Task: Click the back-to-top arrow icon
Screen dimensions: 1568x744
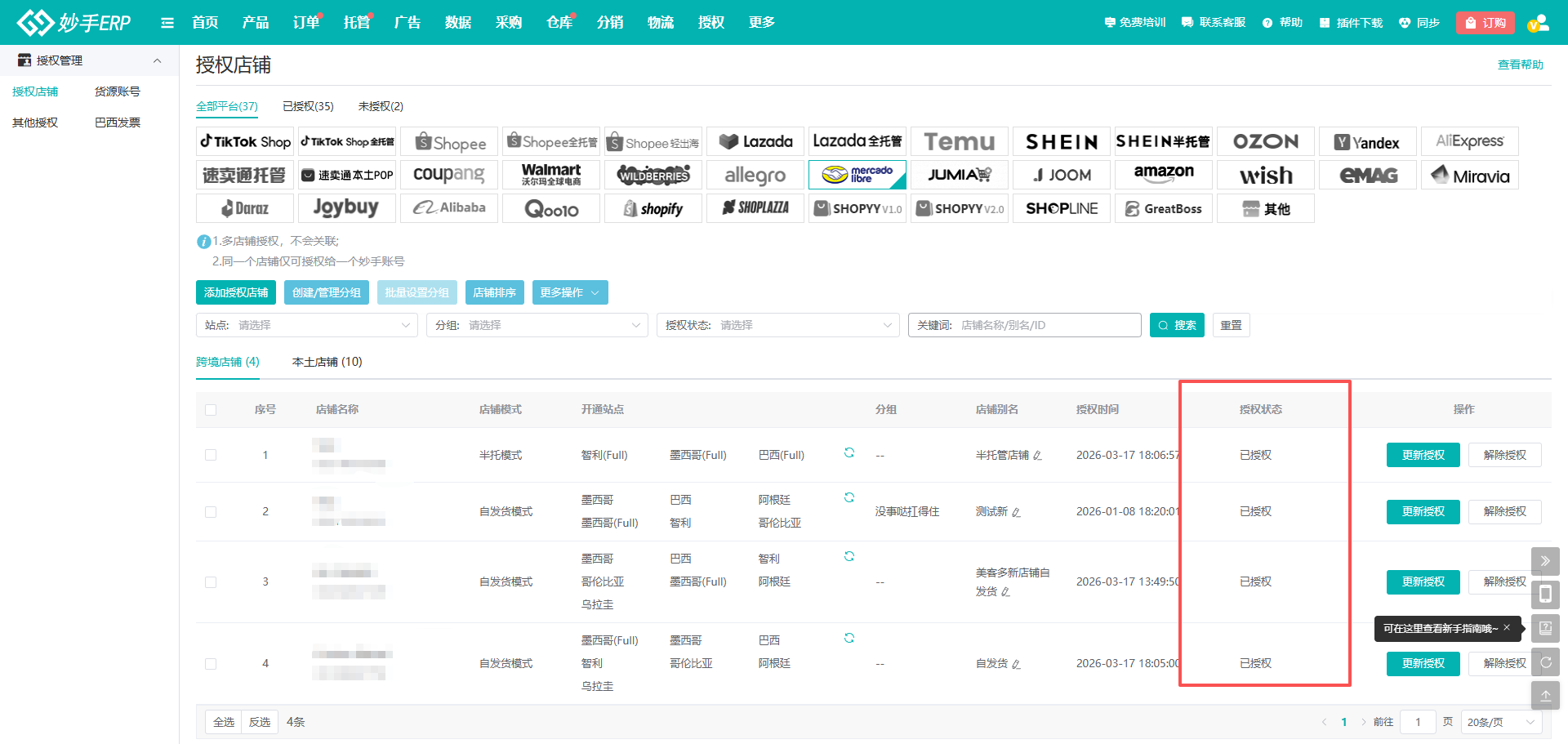Action: pyautogui.click(x=1545, y=696)
